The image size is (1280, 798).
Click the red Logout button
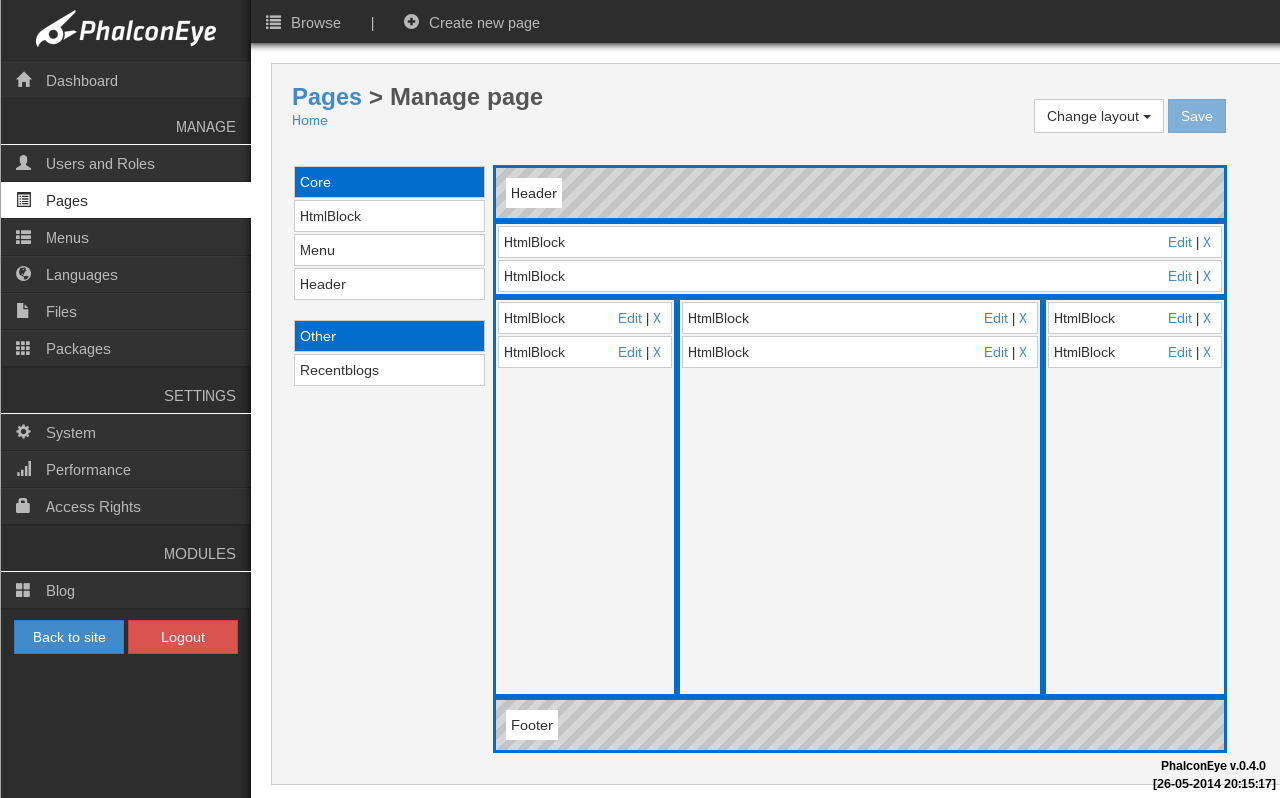(x=183, y=637)
